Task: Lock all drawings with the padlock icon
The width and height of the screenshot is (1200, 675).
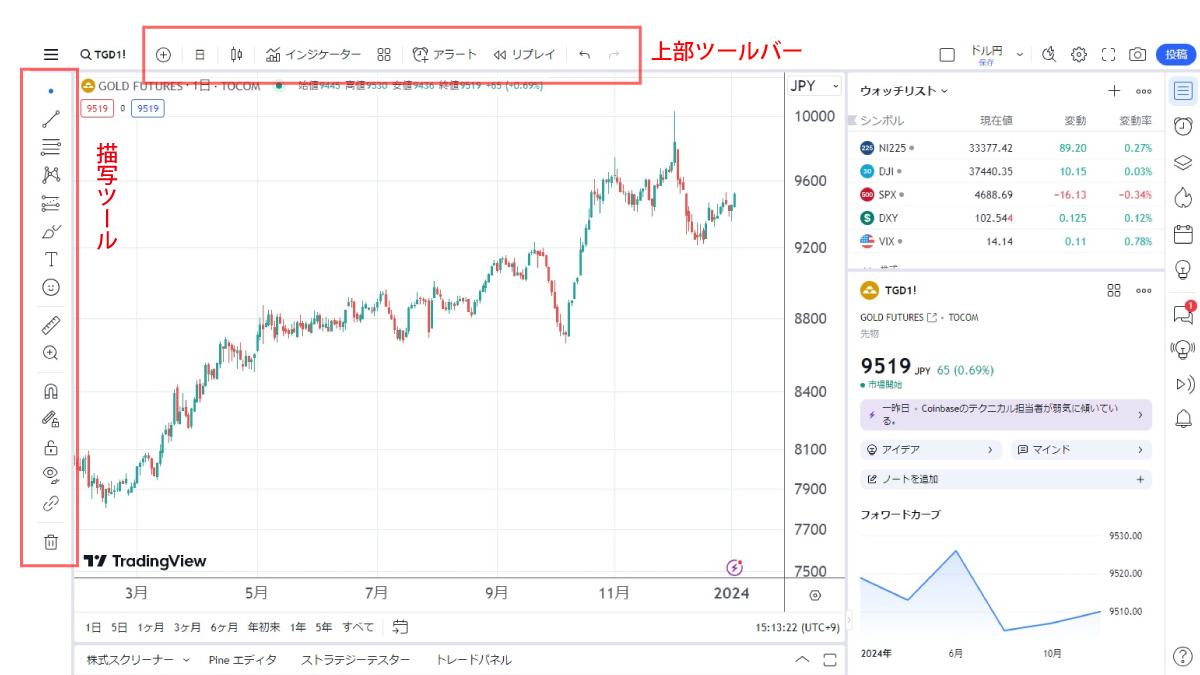Action: pyautogui.click(x=51, y=447)
